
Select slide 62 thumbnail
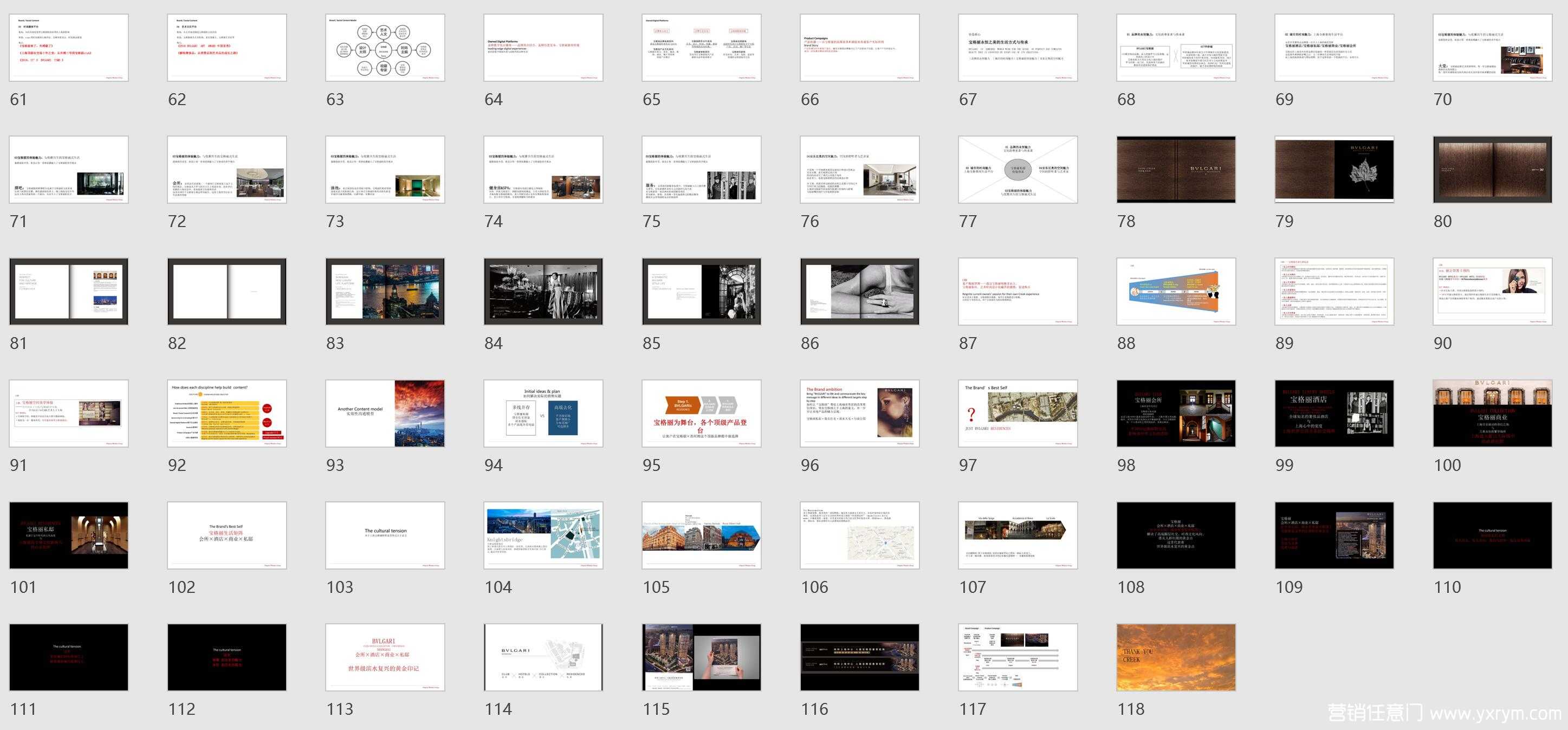tap(227, 48)
